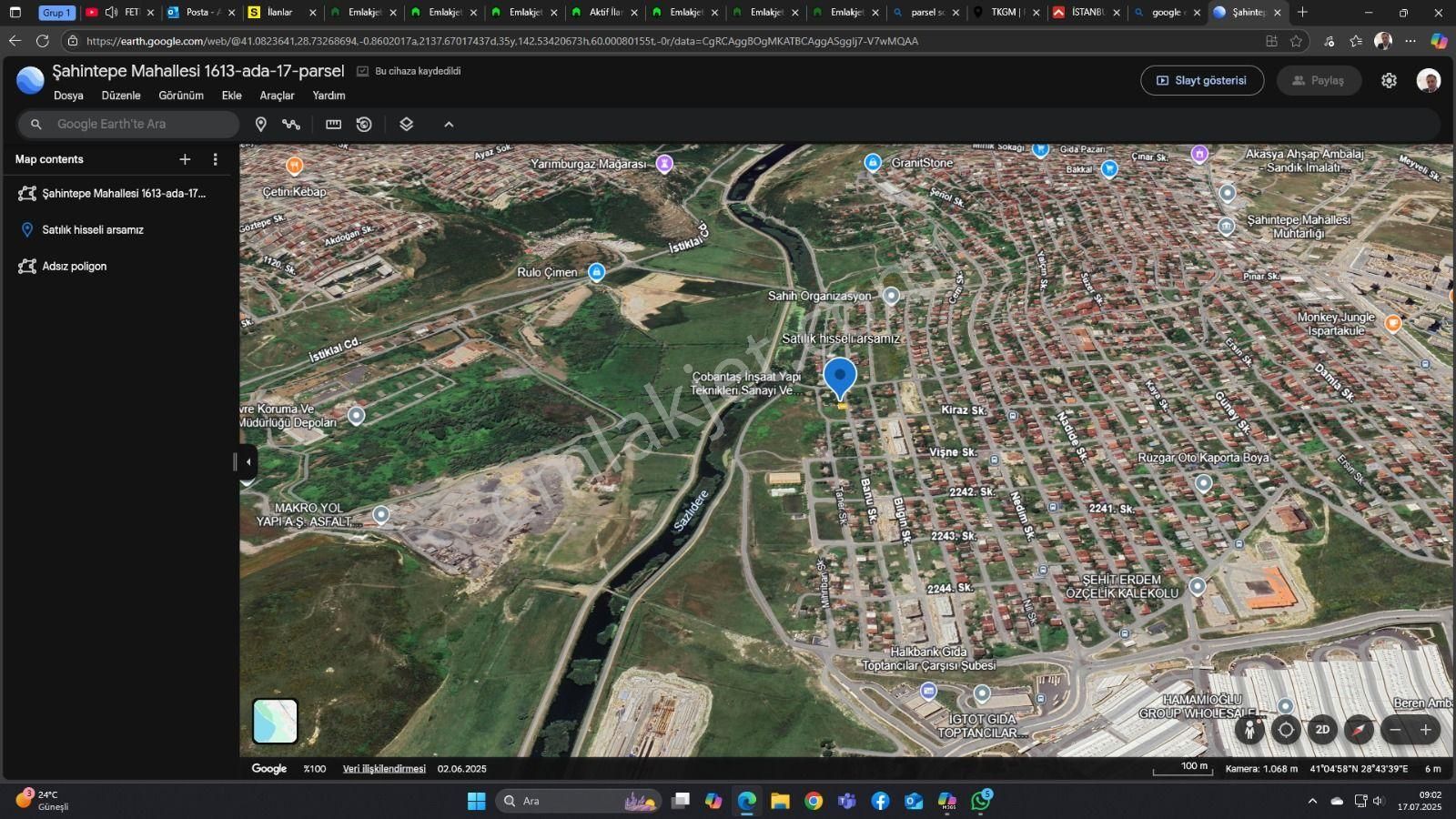Add new item to Map contents
1456x819 pixels.
tap(185, 159)
